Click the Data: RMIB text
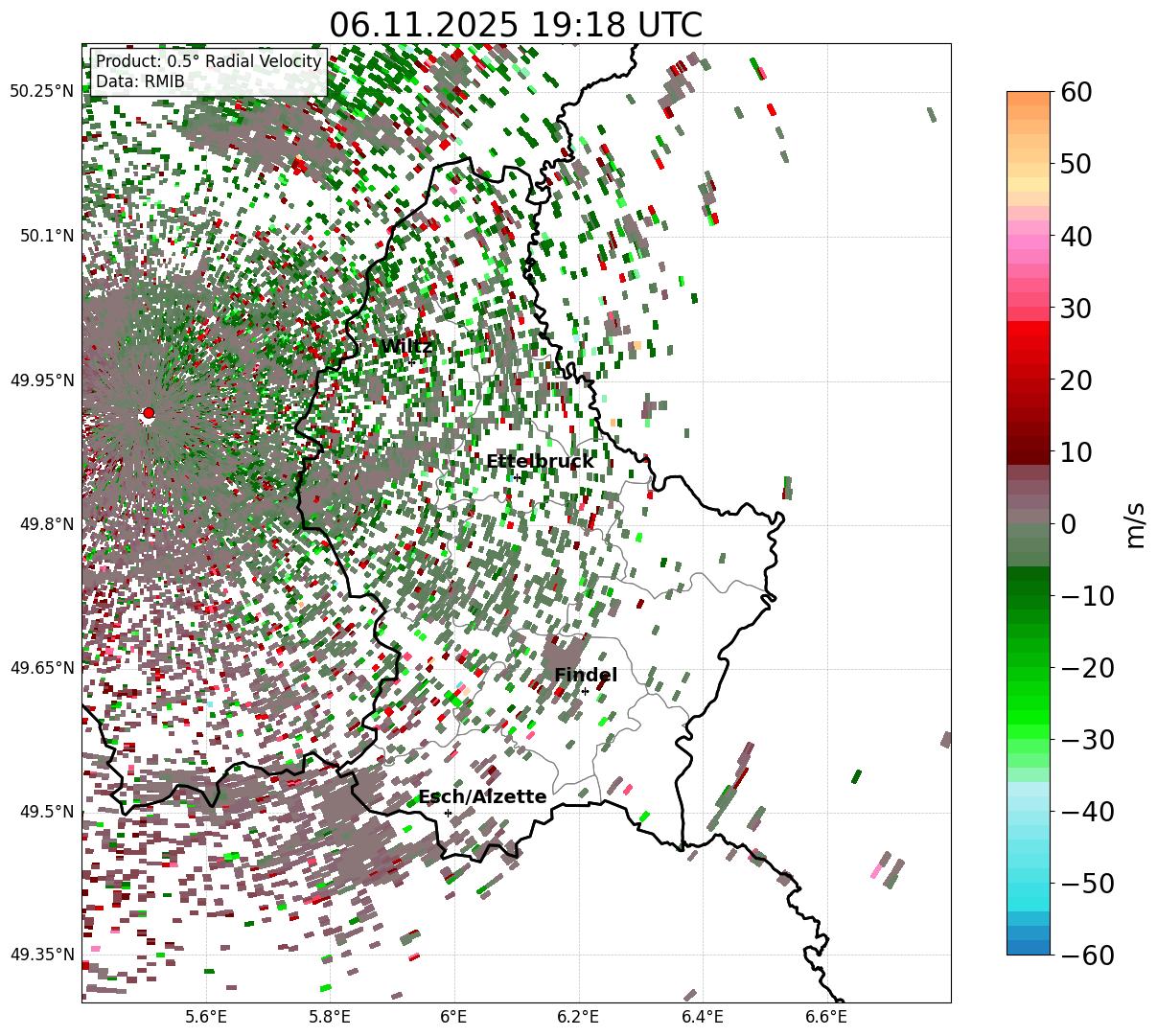Image resolution: width=1157 pixels, height=1036 pixels. [140, 81]
